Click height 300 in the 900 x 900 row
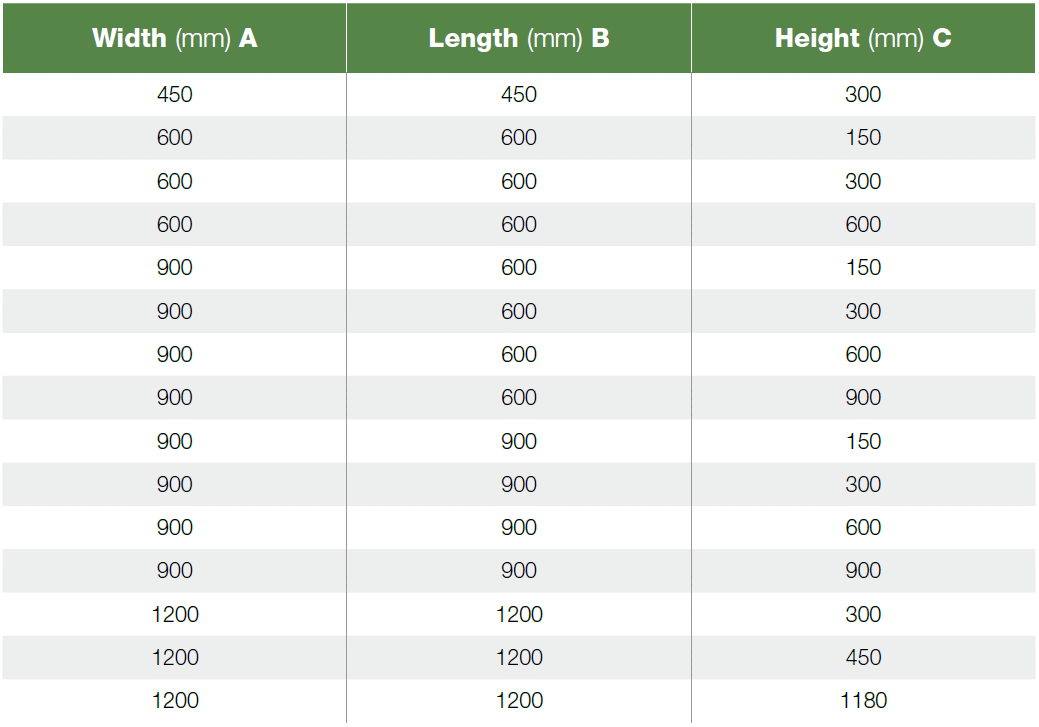The image size is (1039, 727). (x=863, y=484)
